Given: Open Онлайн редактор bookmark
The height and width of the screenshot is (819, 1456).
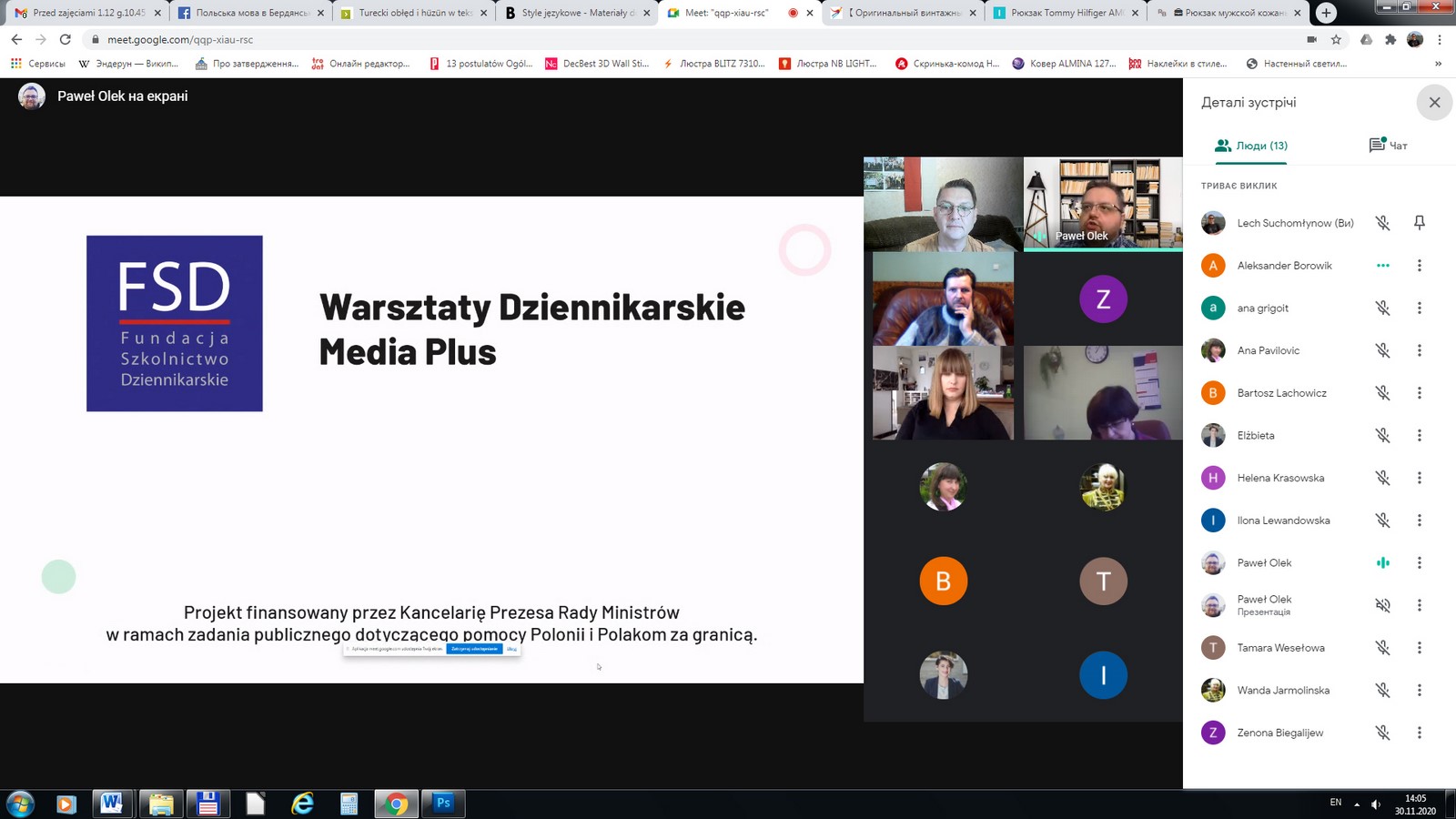Looking at the screenshot, I should tap(360, 64).
